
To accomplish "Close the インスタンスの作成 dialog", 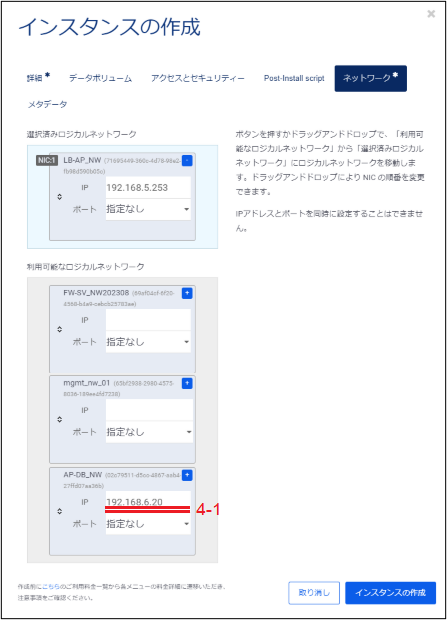I will click(431, 14).
